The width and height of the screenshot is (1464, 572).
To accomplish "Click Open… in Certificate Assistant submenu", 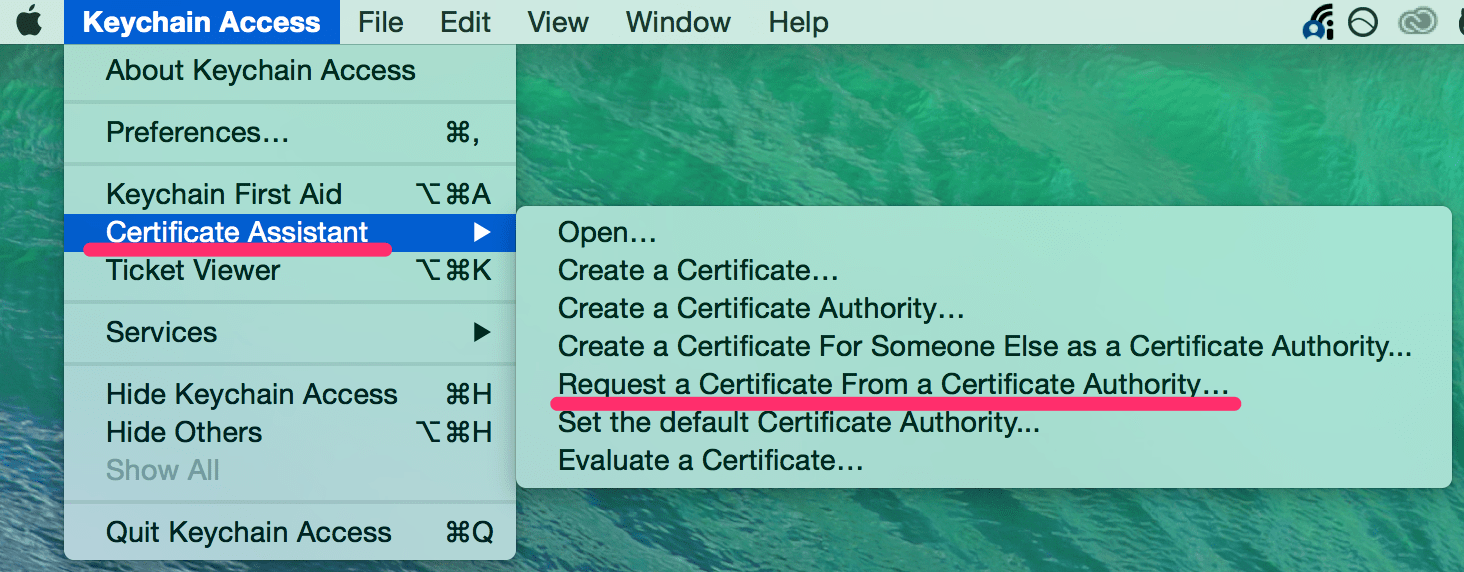I will click(984, 232).
